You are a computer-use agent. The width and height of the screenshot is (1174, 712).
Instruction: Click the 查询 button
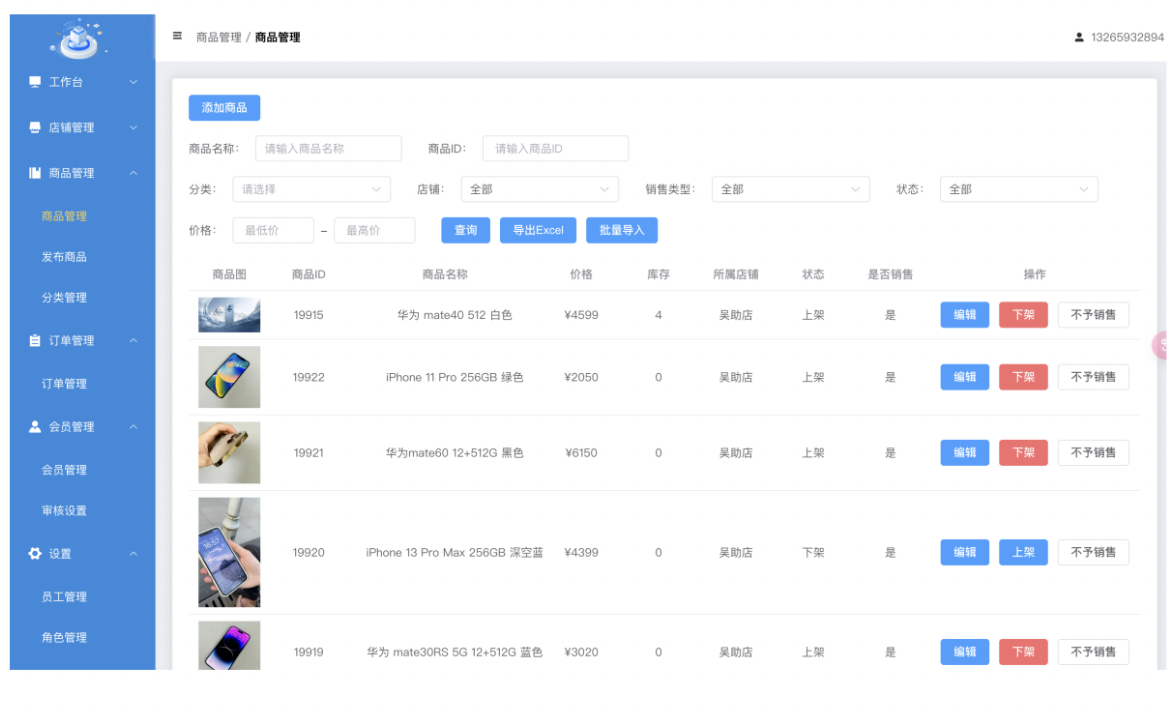[x=466, y=230]
